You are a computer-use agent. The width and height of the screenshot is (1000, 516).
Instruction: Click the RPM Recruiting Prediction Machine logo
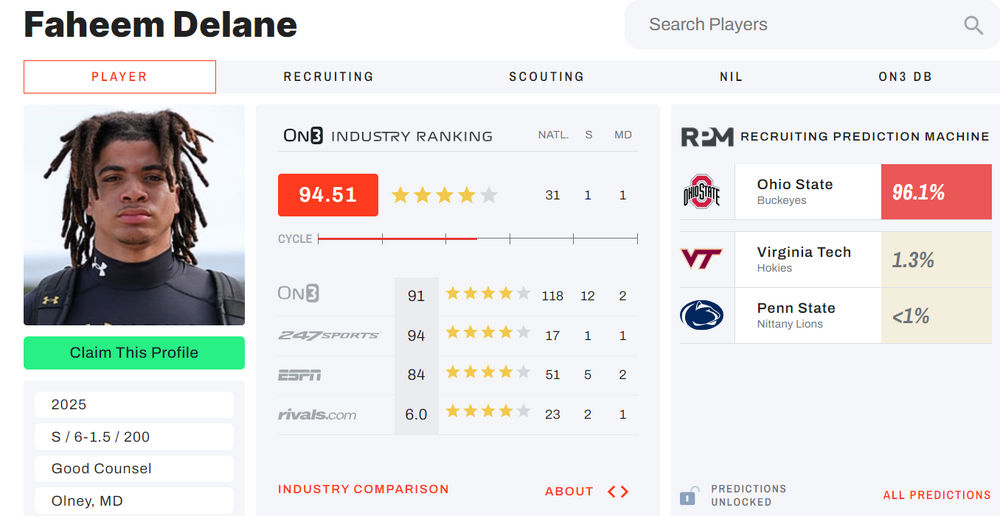pyautogui.click(x=707, y=137)
